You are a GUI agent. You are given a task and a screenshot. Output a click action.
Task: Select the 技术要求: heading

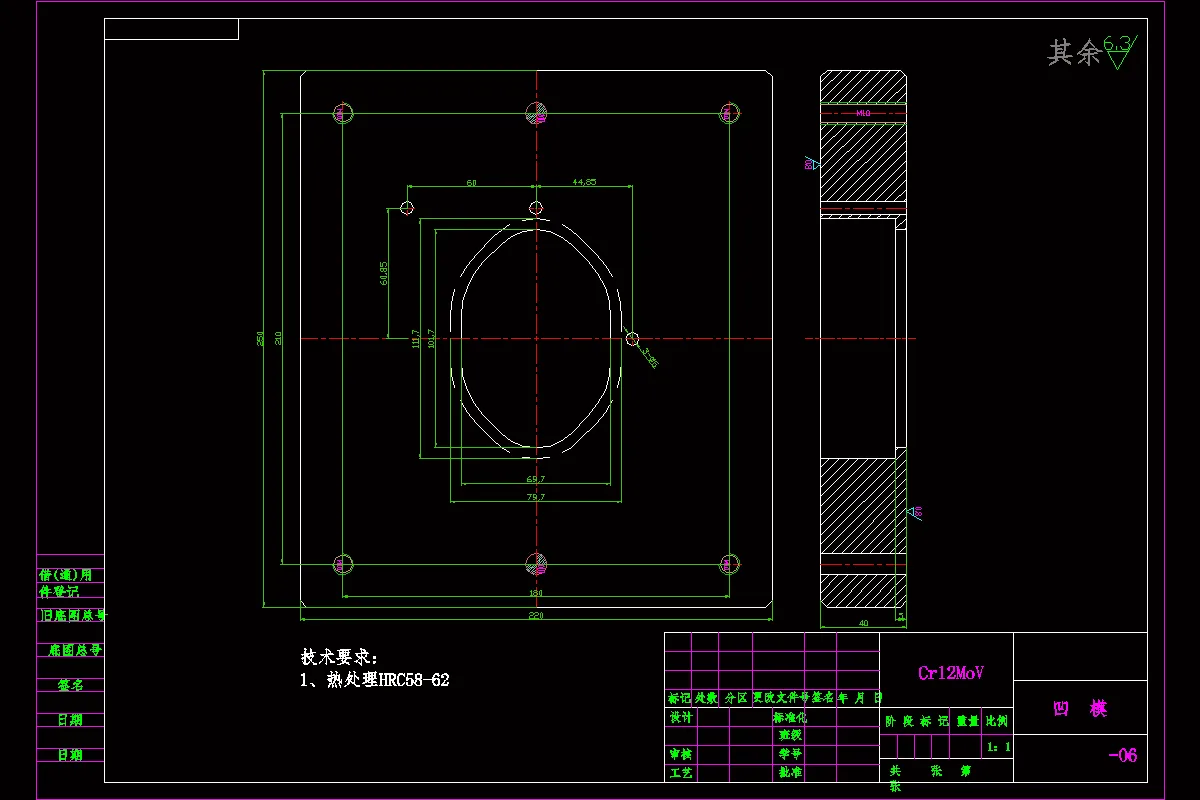[341, 657]
